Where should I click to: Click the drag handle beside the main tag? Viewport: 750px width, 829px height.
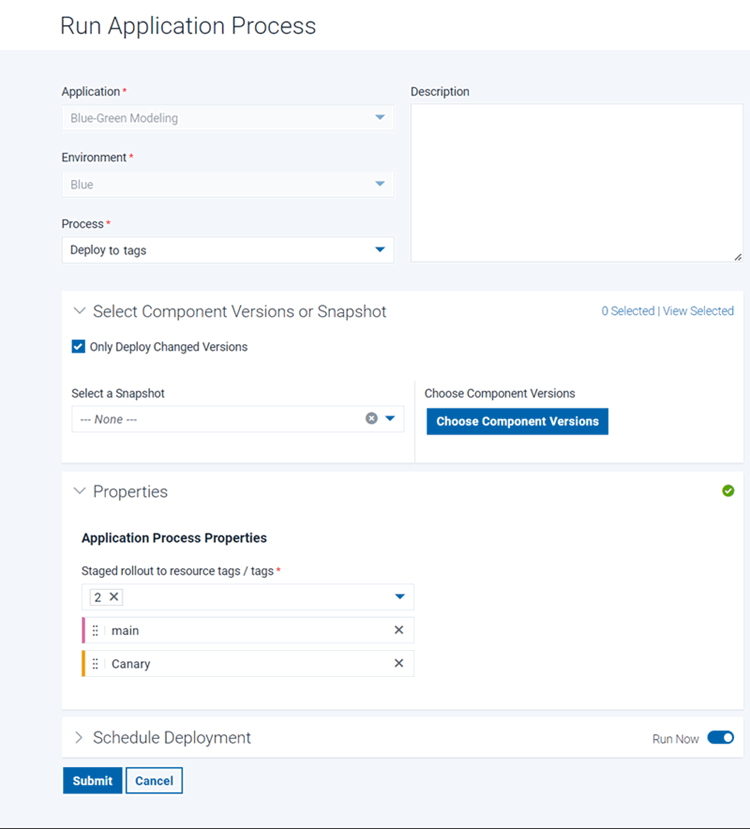point(96,630)
